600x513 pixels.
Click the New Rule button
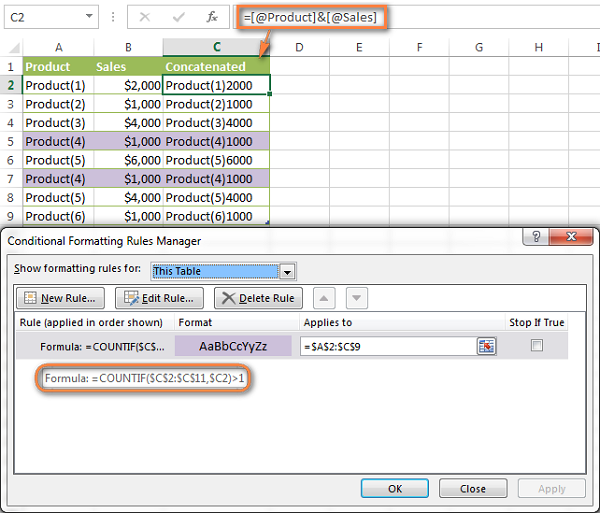click(60, 298)
